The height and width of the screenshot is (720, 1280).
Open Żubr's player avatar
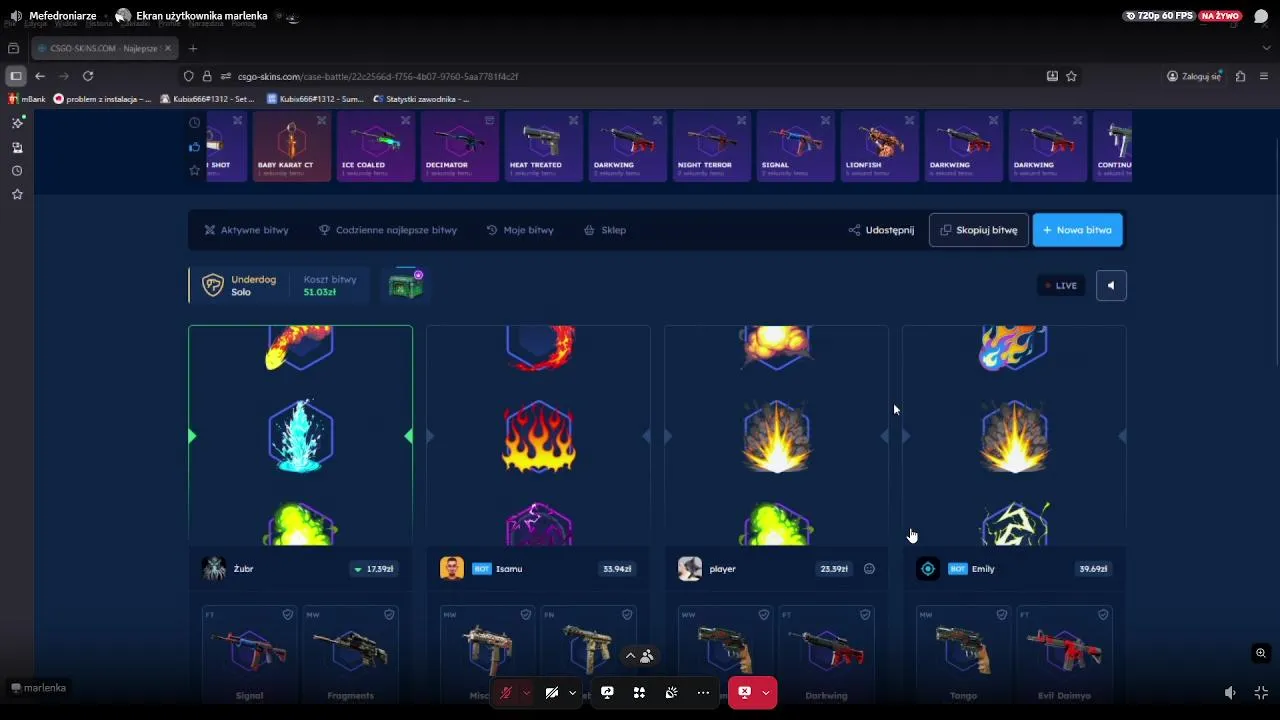pyautogui.click(x=214, y=569)
